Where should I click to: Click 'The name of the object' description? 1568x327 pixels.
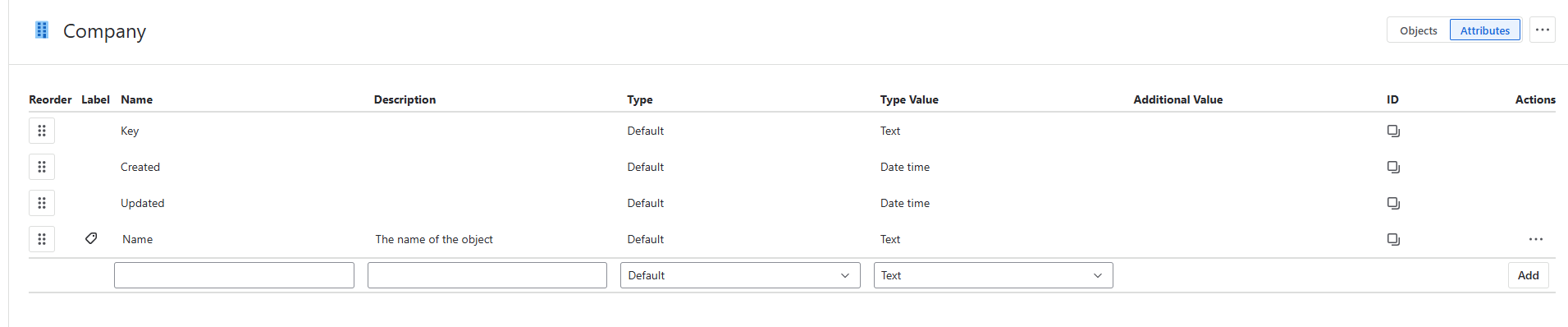tap(434, 239)
